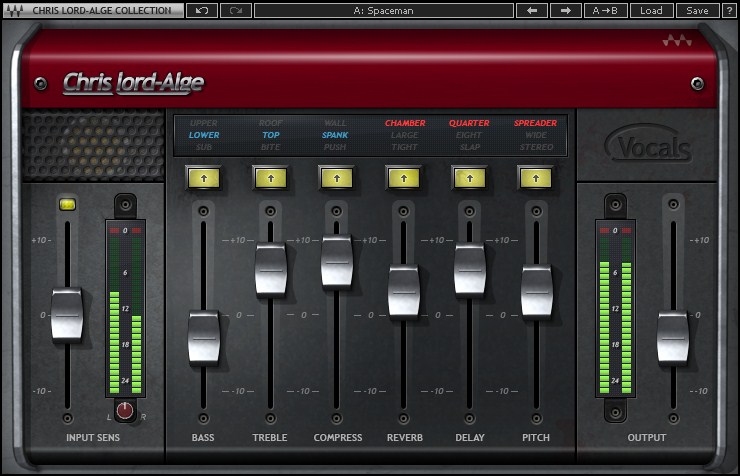Click the Output fader handle
The width and height of the screenshot is (740, 476).
coord(673,337)
